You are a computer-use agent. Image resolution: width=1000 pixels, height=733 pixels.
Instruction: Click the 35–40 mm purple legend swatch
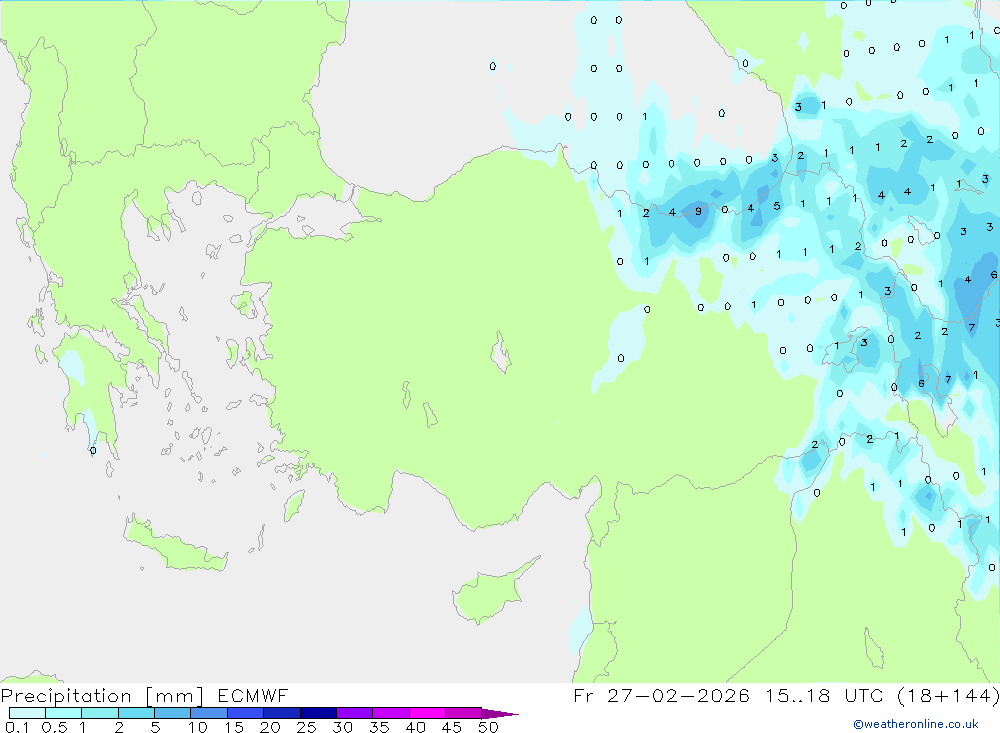[x=391, y=713]
